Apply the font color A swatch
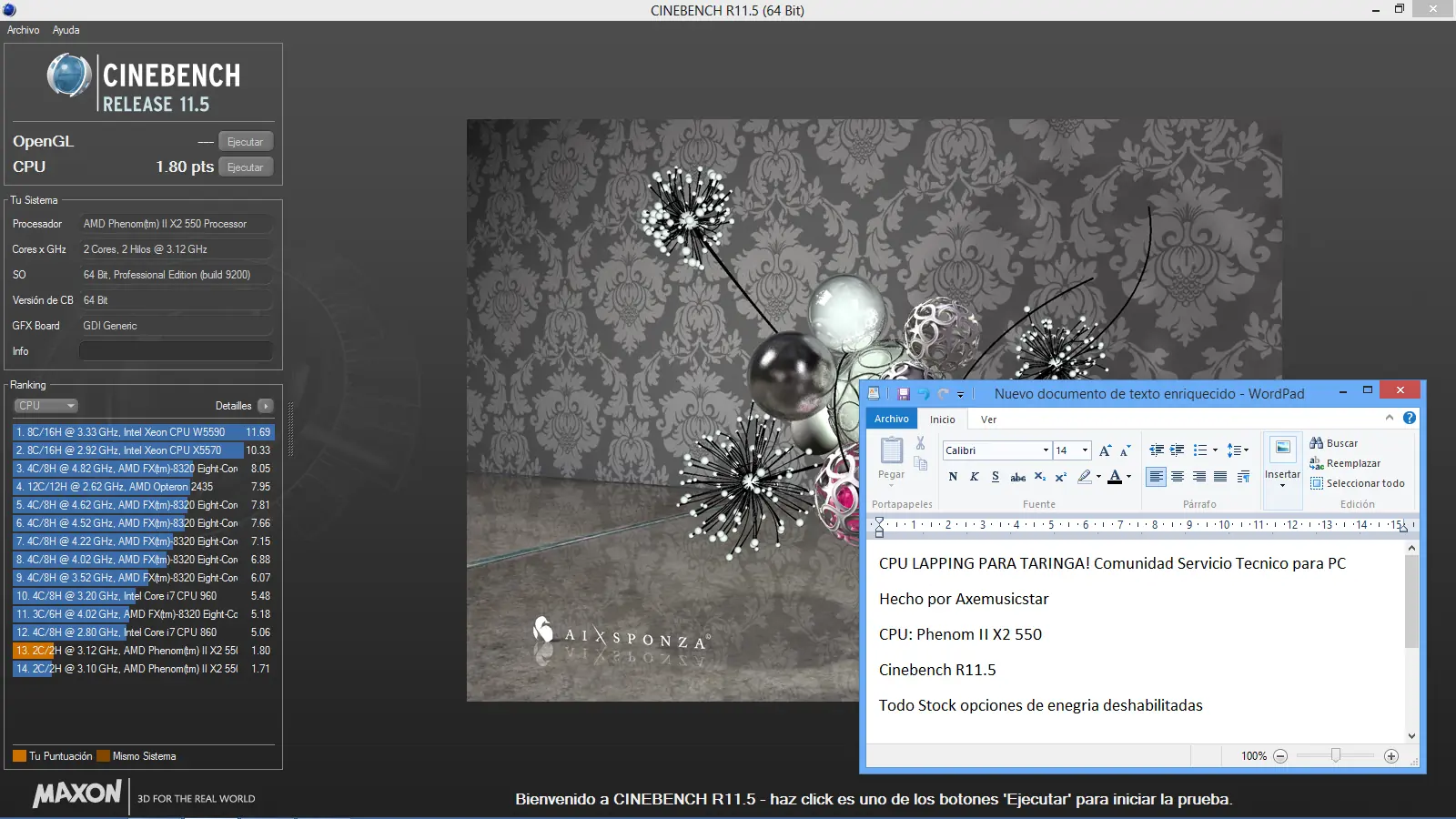Screen dimensions: 1456x819 [x=1115, y=477]
